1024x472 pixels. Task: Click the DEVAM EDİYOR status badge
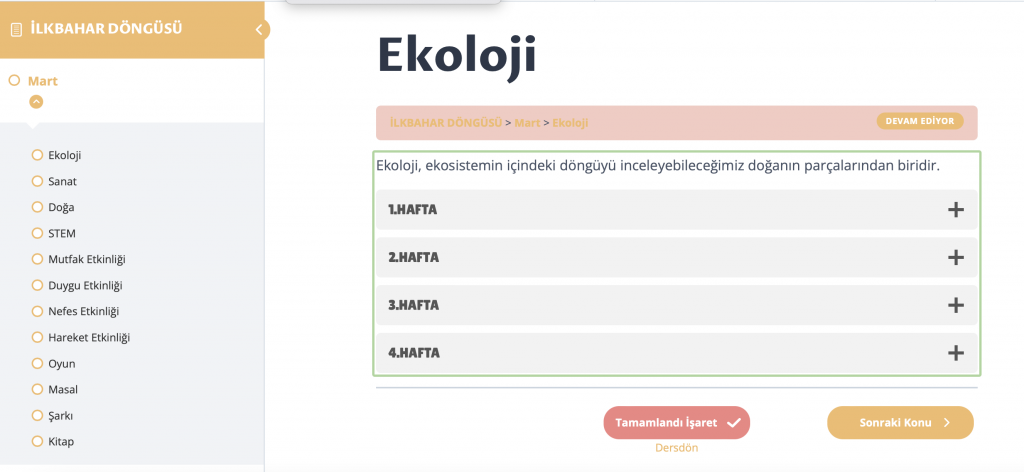click(x=920, y=121)
